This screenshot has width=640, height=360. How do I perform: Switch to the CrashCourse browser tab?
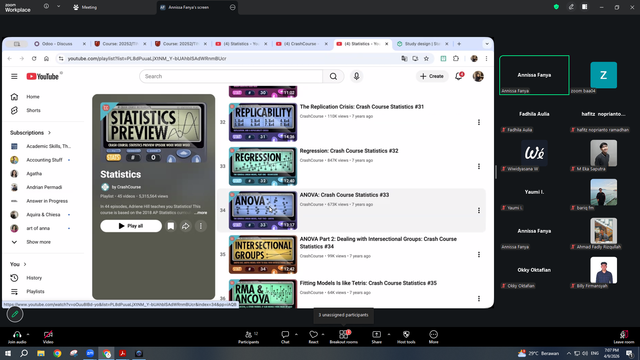click(302, 44)
